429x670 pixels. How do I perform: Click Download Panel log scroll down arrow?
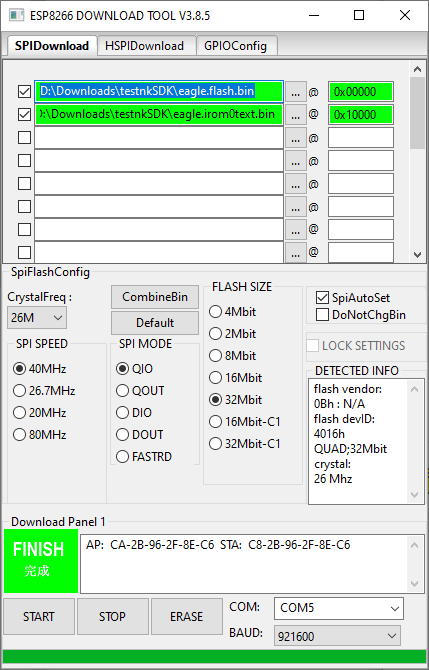(x=414, y=584)
